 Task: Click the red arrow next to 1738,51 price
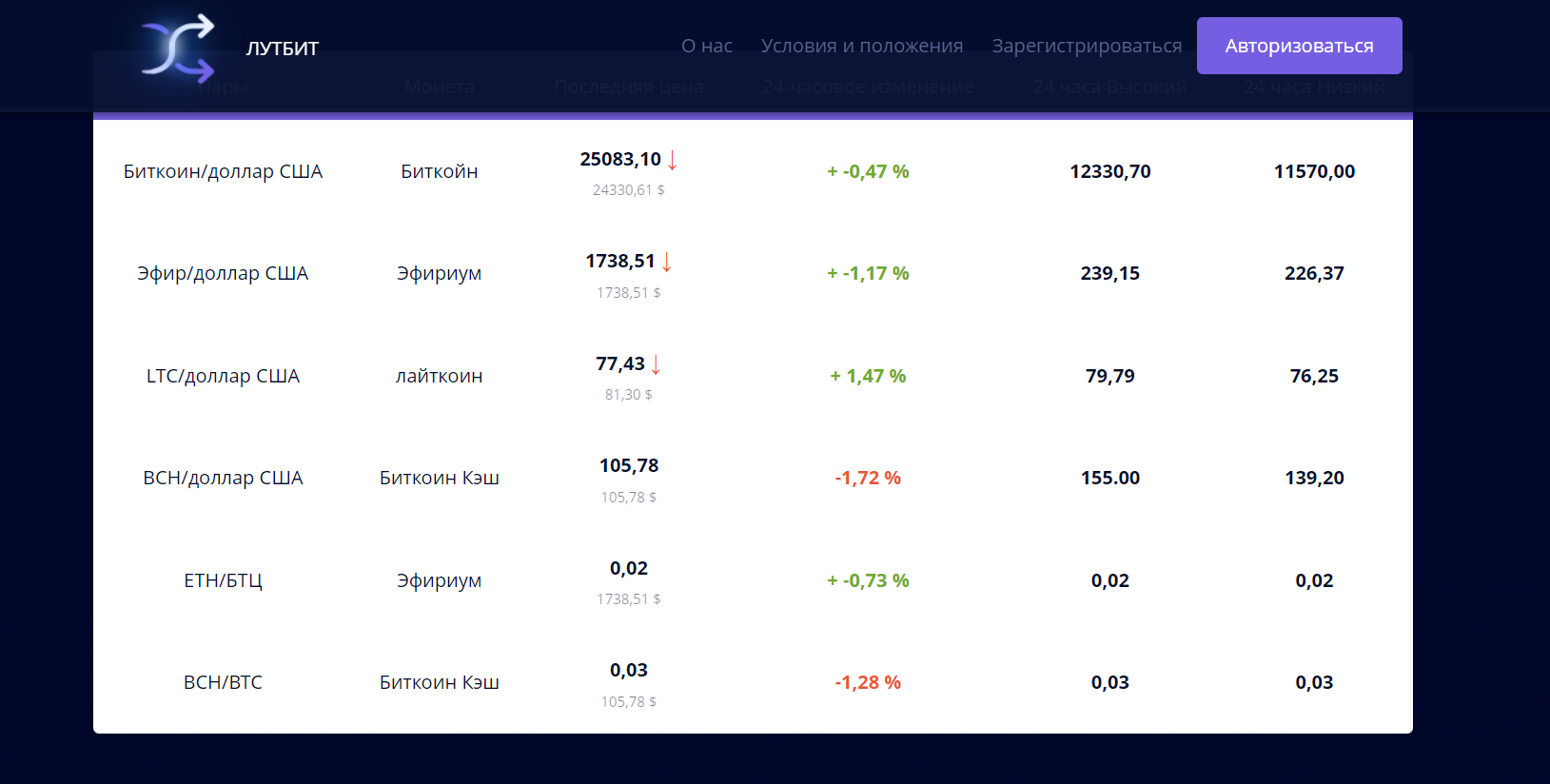tap(667, 262)
